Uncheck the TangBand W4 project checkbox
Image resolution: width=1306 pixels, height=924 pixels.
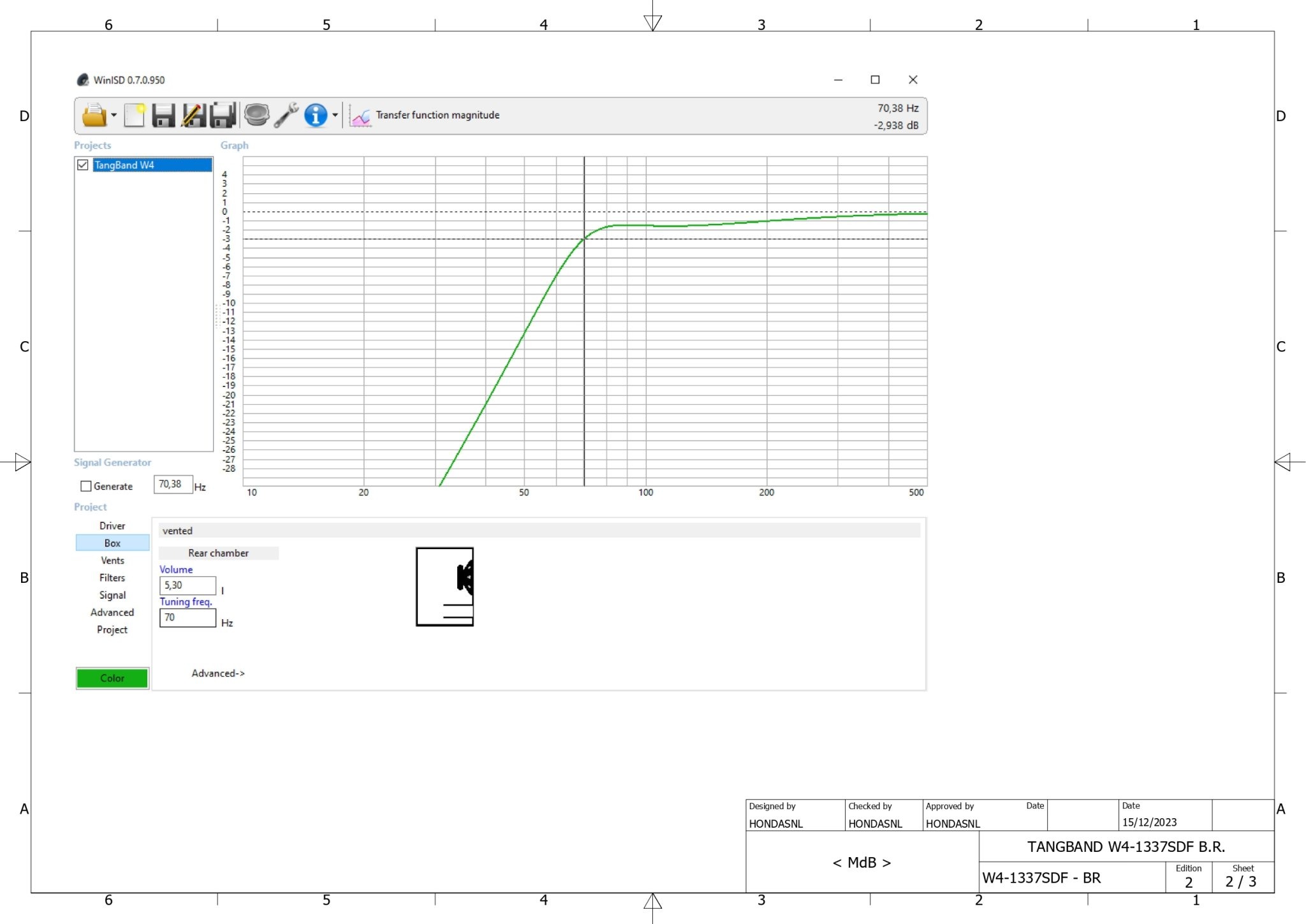pos(82,165)
